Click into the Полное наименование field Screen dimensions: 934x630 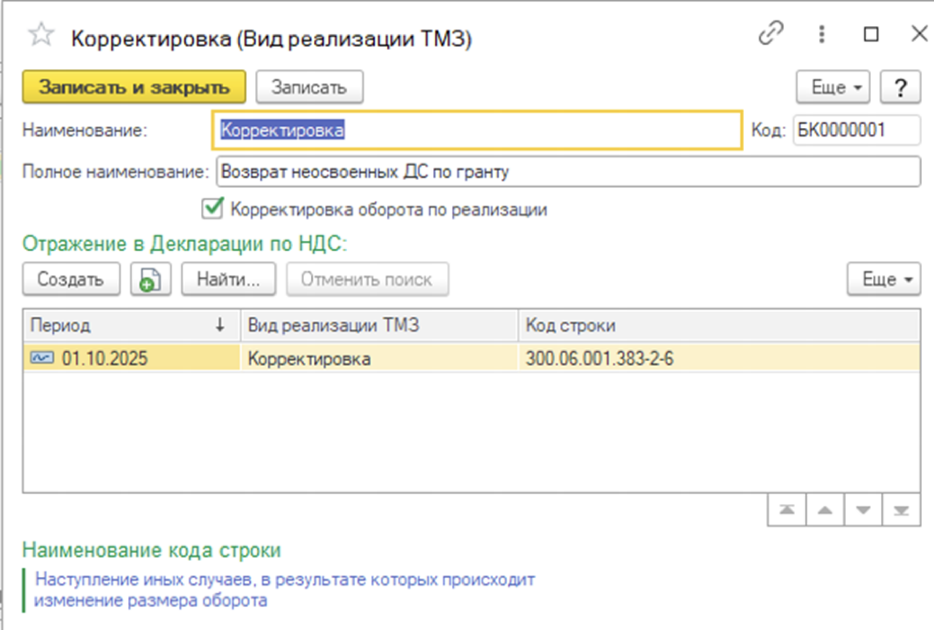pos(566,171)
